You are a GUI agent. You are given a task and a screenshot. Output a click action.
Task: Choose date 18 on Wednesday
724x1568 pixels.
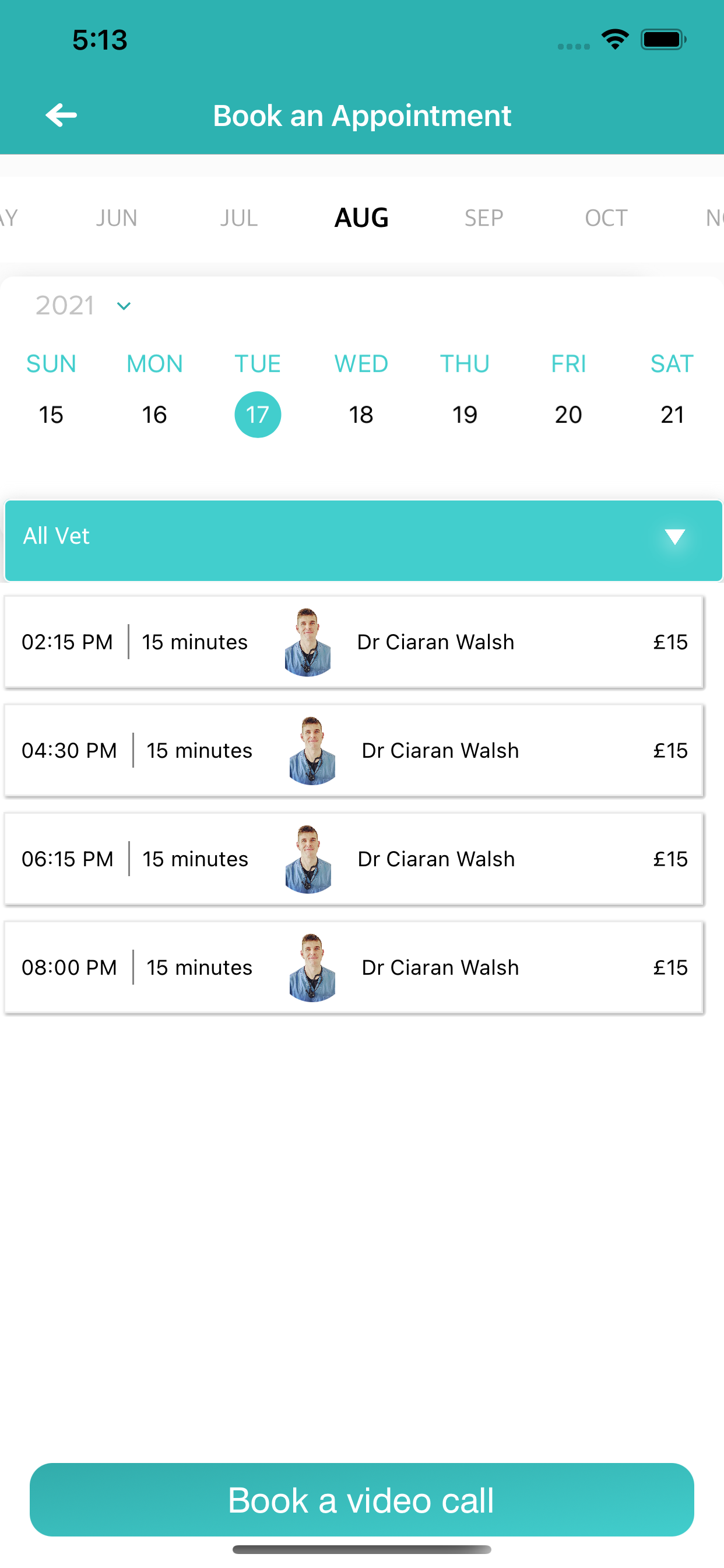(x=361, y=415)
